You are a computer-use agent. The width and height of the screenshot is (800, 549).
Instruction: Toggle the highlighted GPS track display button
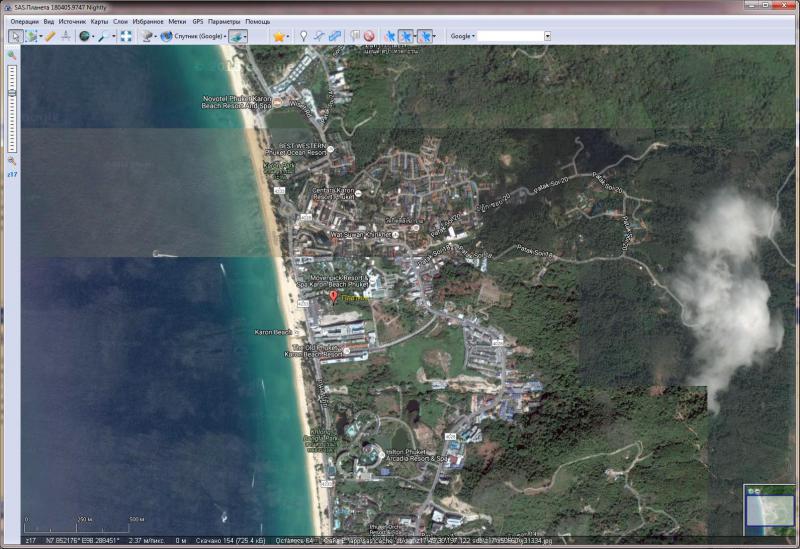click(406, 36)
